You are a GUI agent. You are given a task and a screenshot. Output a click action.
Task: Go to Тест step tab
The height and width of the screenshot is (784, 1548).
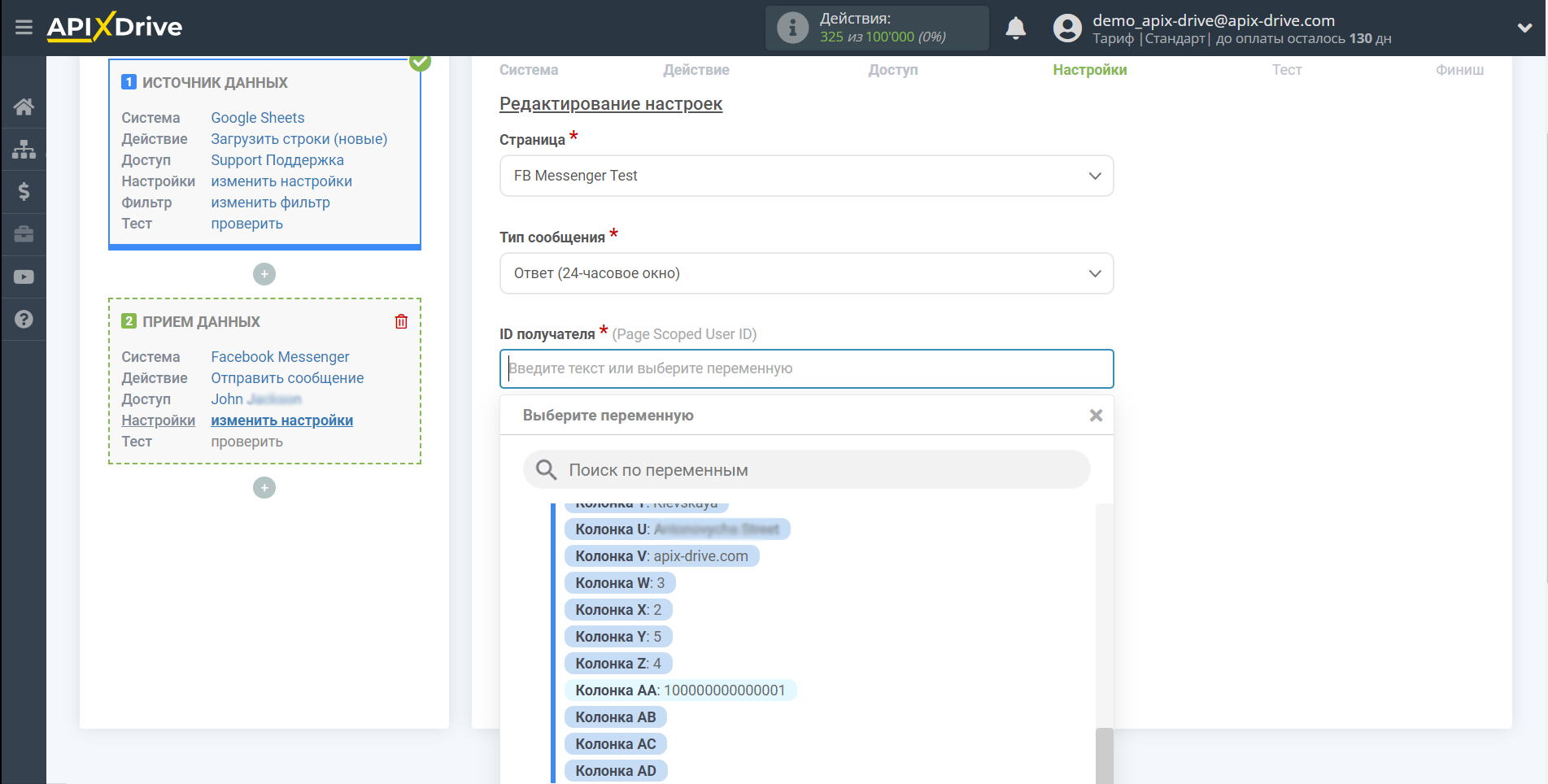1287,70
